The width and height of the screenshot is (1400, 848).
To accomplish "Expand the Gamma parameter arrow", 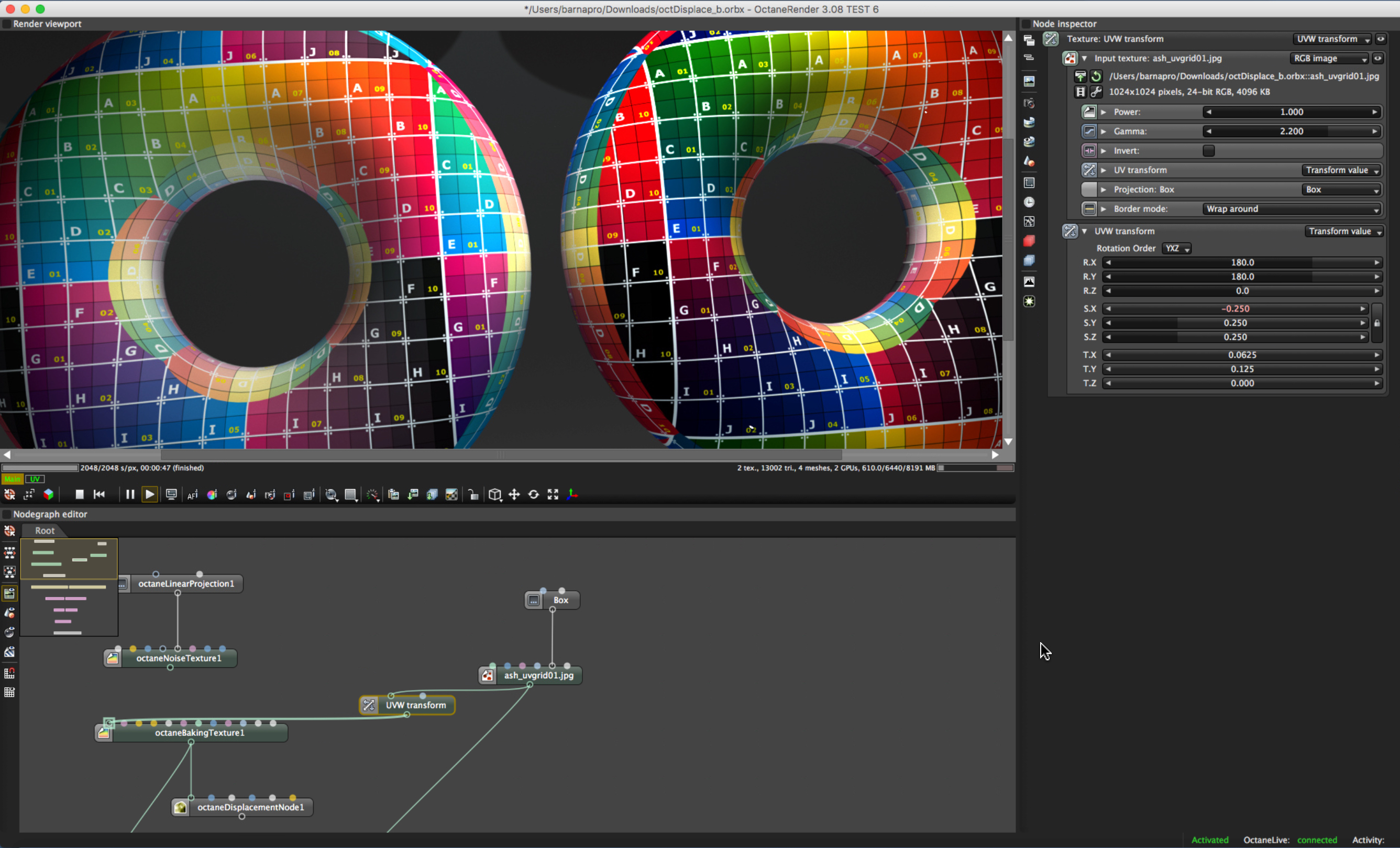I will point(1104,131).
